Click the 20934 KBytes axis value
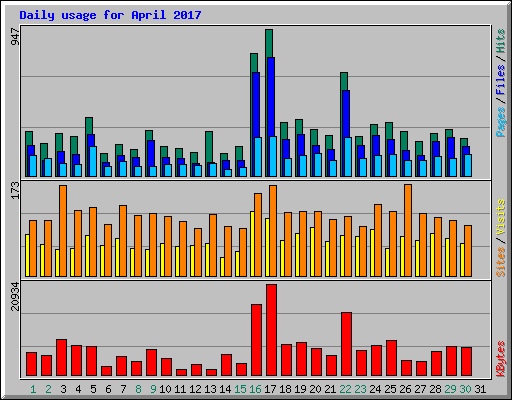Screen dimensions: 512x400 coord(15,297)
